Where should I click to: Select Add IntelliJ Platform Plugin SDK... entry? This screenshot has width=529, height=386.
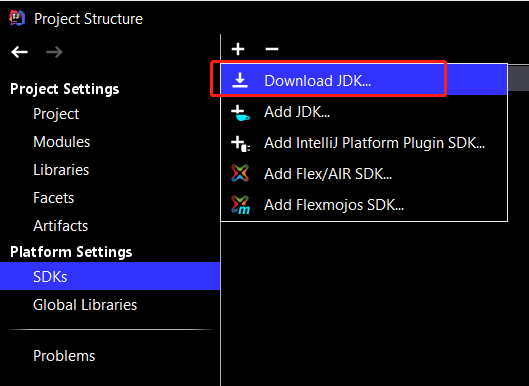click(x=364, y=143)
